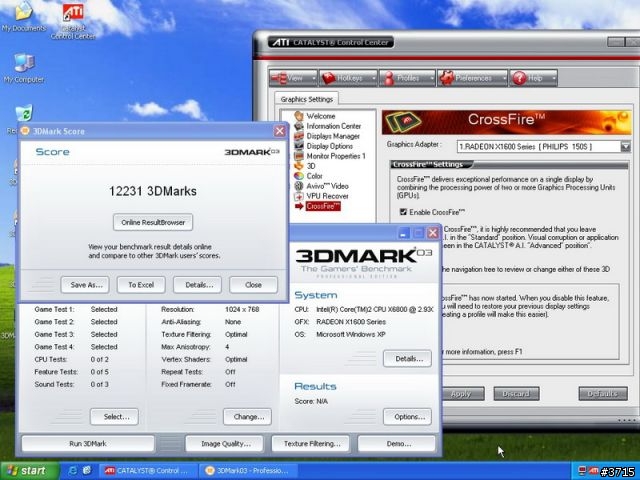Select the Color tree icon

tap(299, 176)
